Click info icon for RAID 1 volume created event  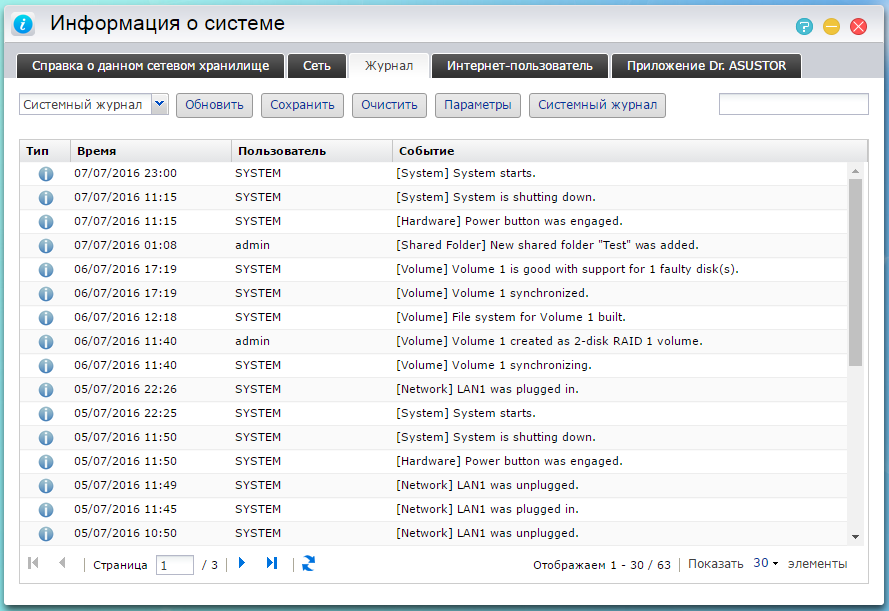click(x=45, y=342)
